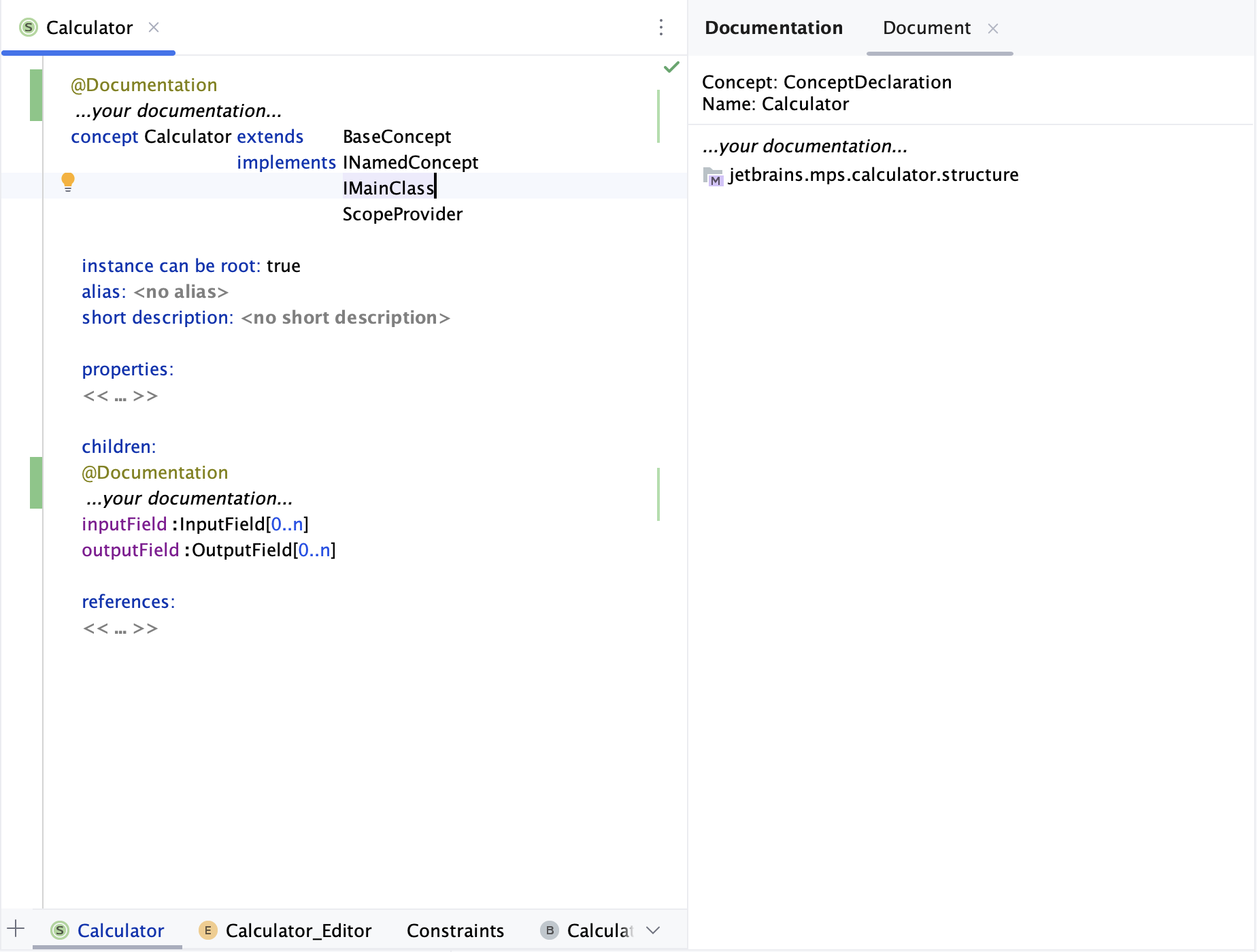Click the model icon beside jetbrains.mps.calculator.structure
This screenshot has width=1257, height=952.
tap(711, 175)
